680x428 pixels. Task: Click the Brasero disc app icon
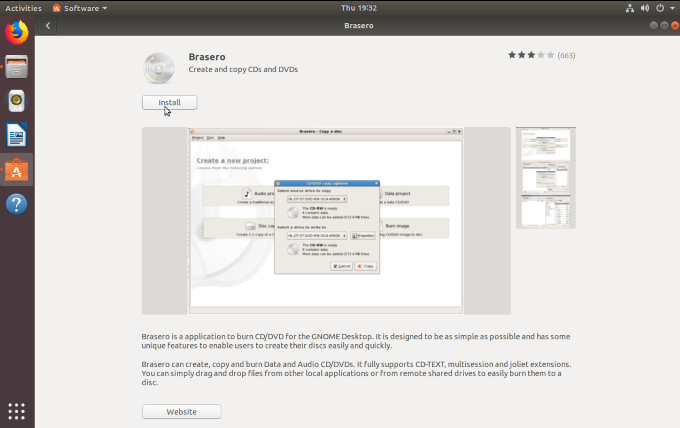coord(159,68)
